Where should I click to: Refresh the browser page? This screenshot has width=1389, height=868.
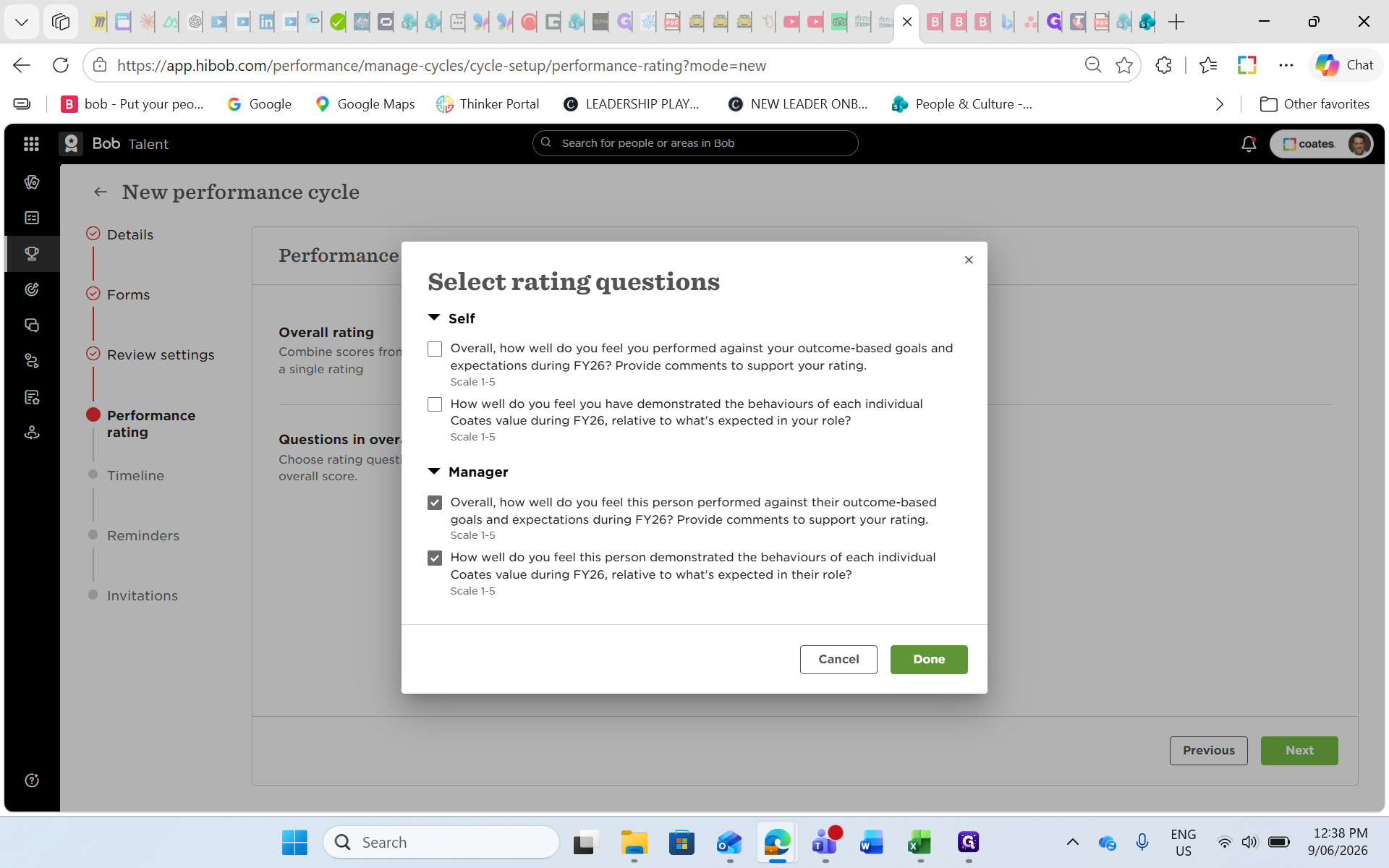(61, 65)
